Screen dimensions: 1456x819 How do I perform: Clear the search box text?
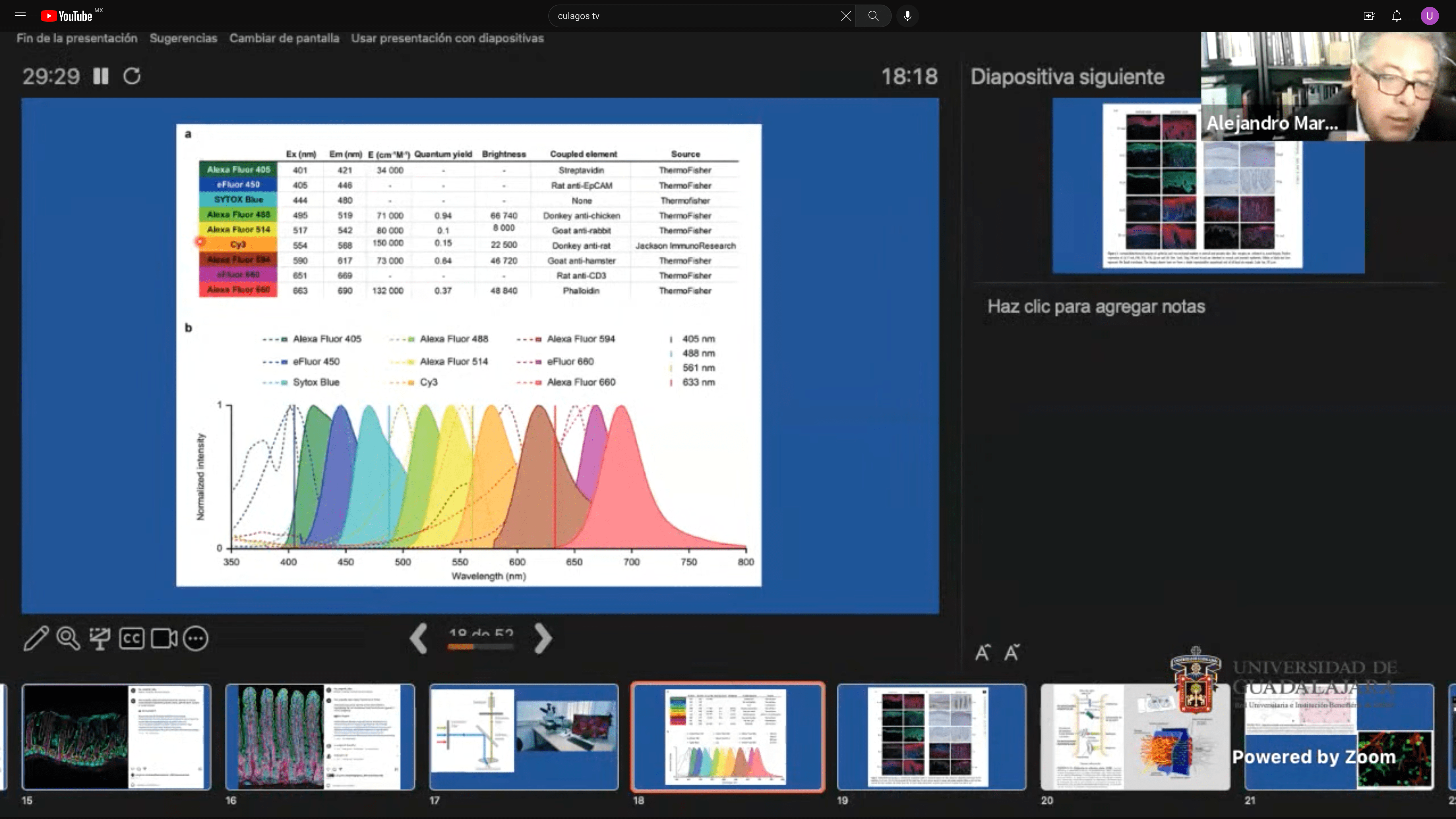pyautogui.click(x=845, y=16)
